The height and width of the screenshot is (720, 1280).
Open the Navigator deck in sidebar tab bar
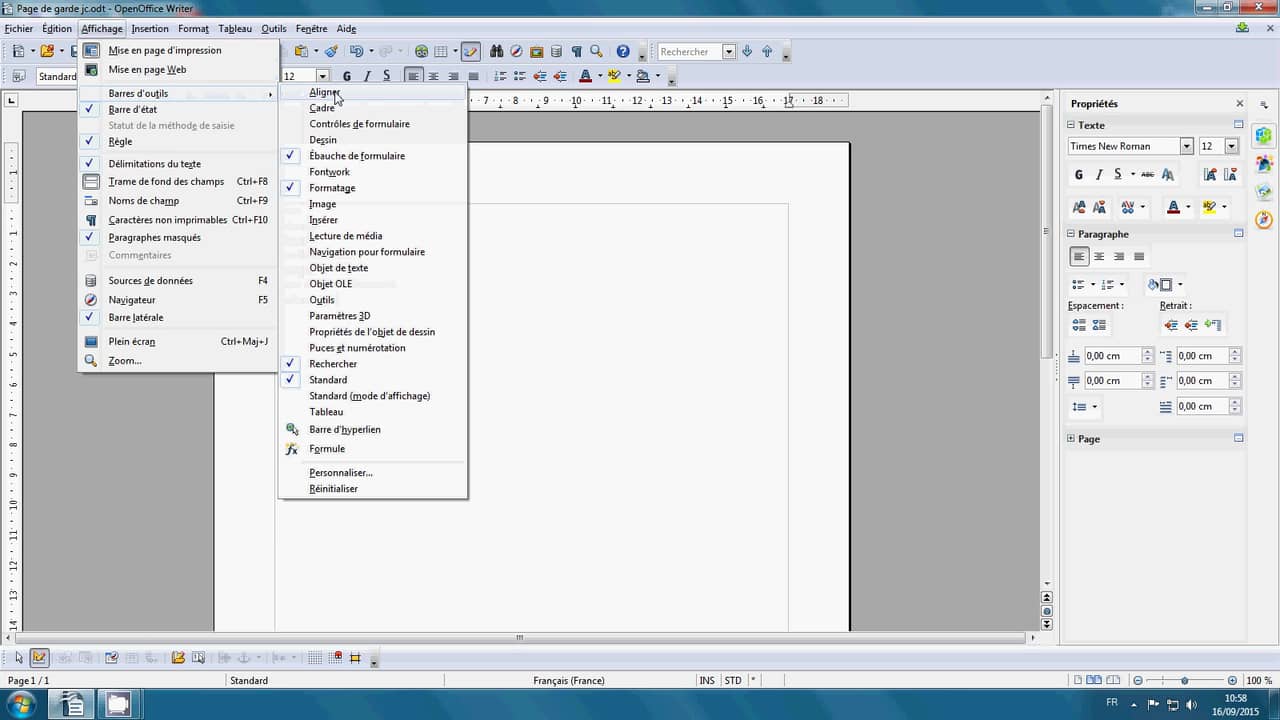[x=1264, y=219]
